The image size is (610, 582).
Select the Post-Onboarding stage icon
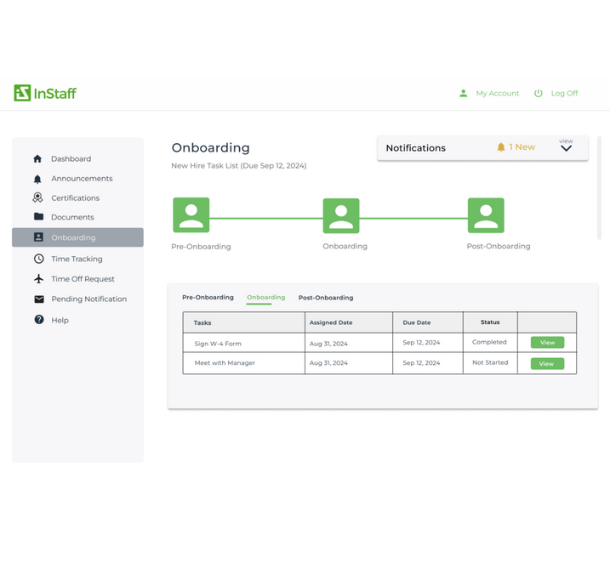coord(486,215)
